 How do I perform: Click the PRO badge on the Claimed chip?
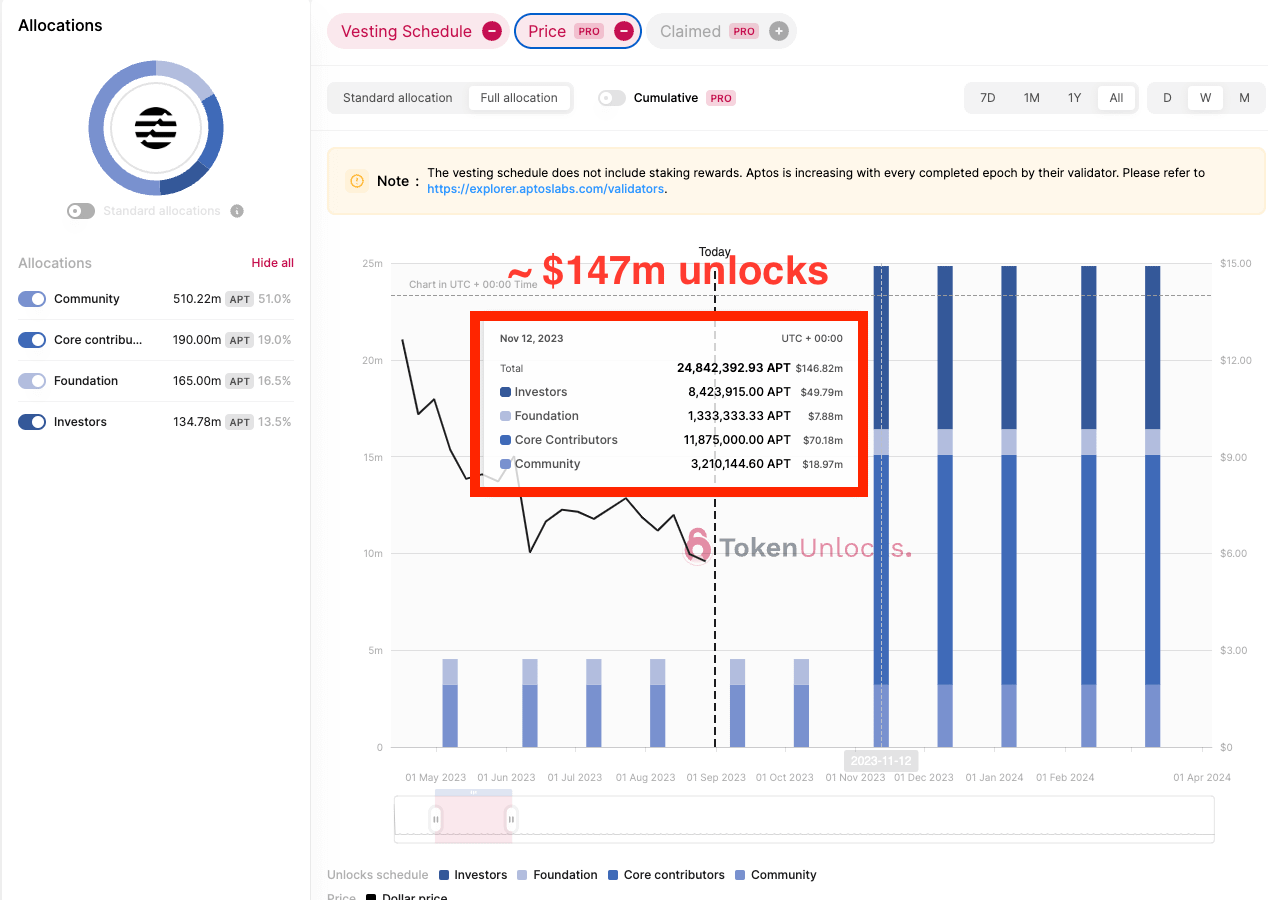point(743,31)
